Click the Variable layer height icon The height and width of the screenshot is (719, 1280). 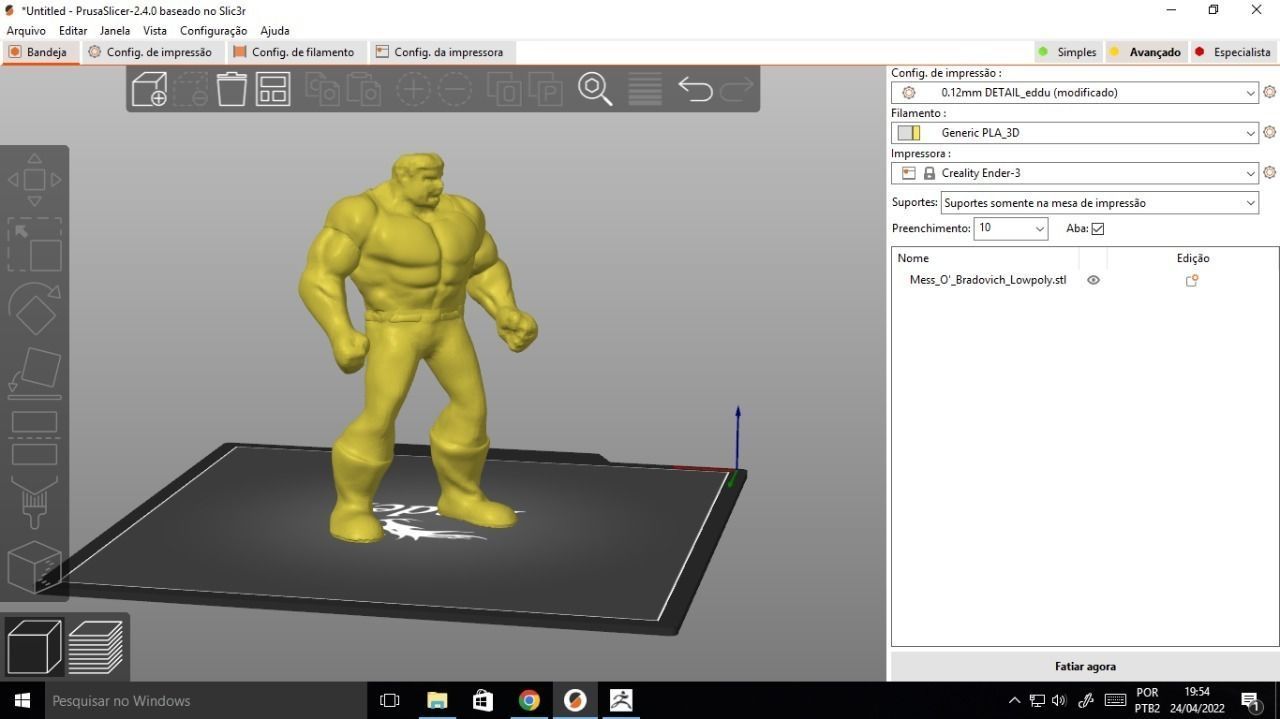(x=645, y=89)
